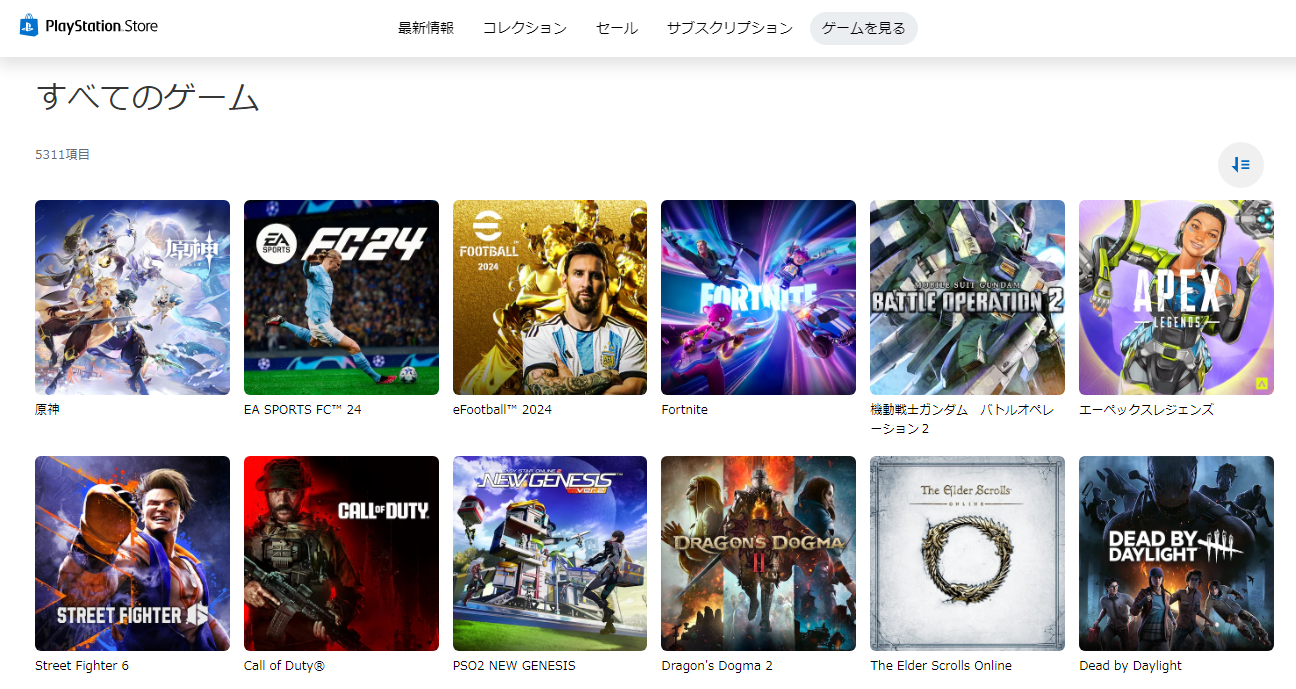Open the Dead by Daylight cover
This screenshot has height=689, width=1296.
pos(1176,553)
